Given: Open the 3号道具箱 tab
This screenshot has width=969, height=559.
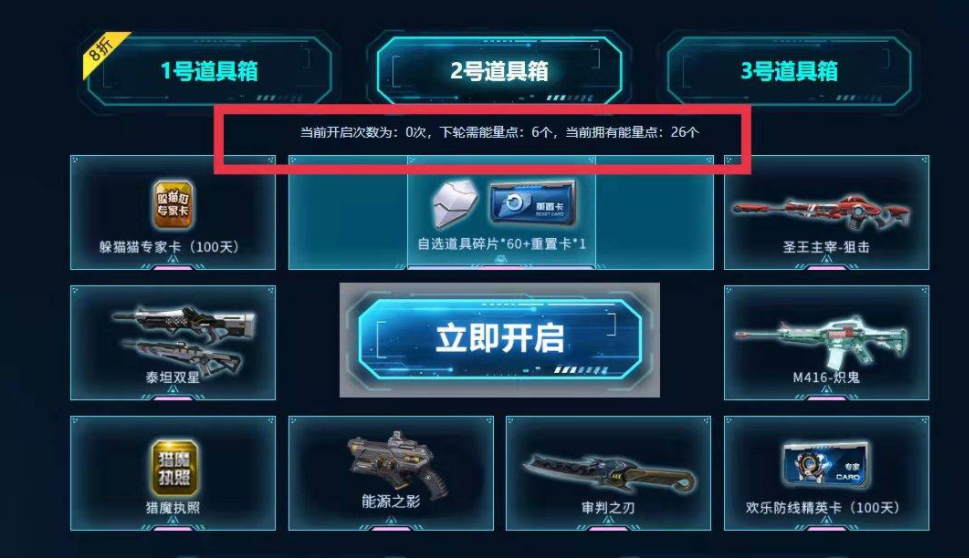Looking at the screenshot, I should pos(789,70).
